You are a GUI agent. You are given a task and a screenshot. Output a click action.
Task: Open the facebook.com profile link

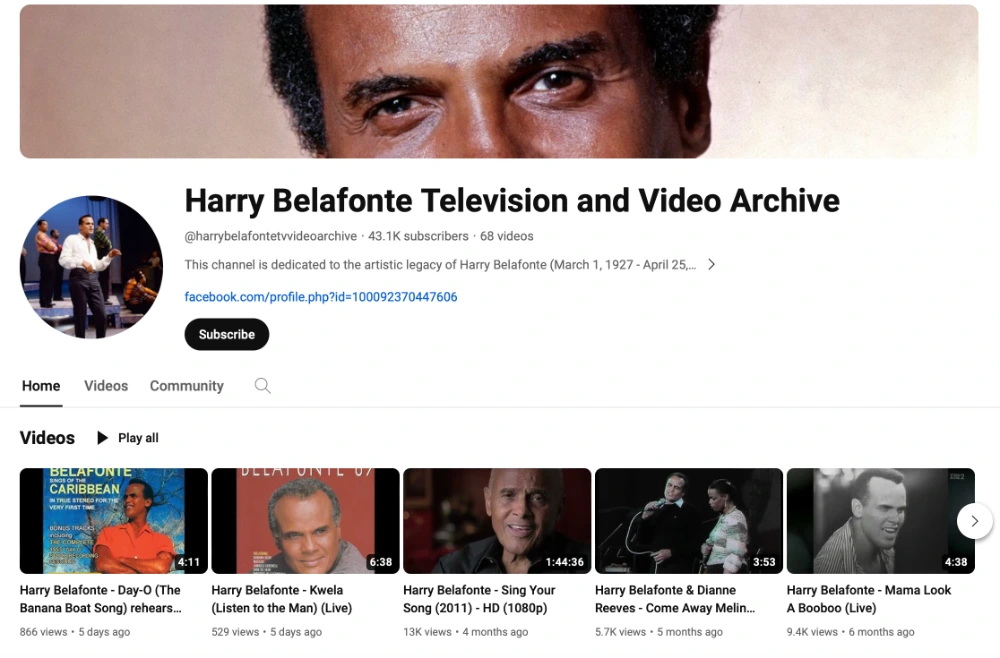pyautogui.click(x=321, y=297)
